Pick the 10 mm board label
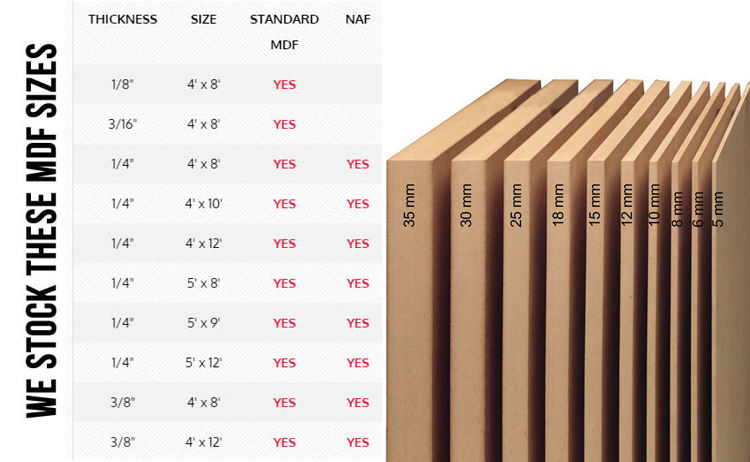Screen dimensions: 750x462 point(654,204)
